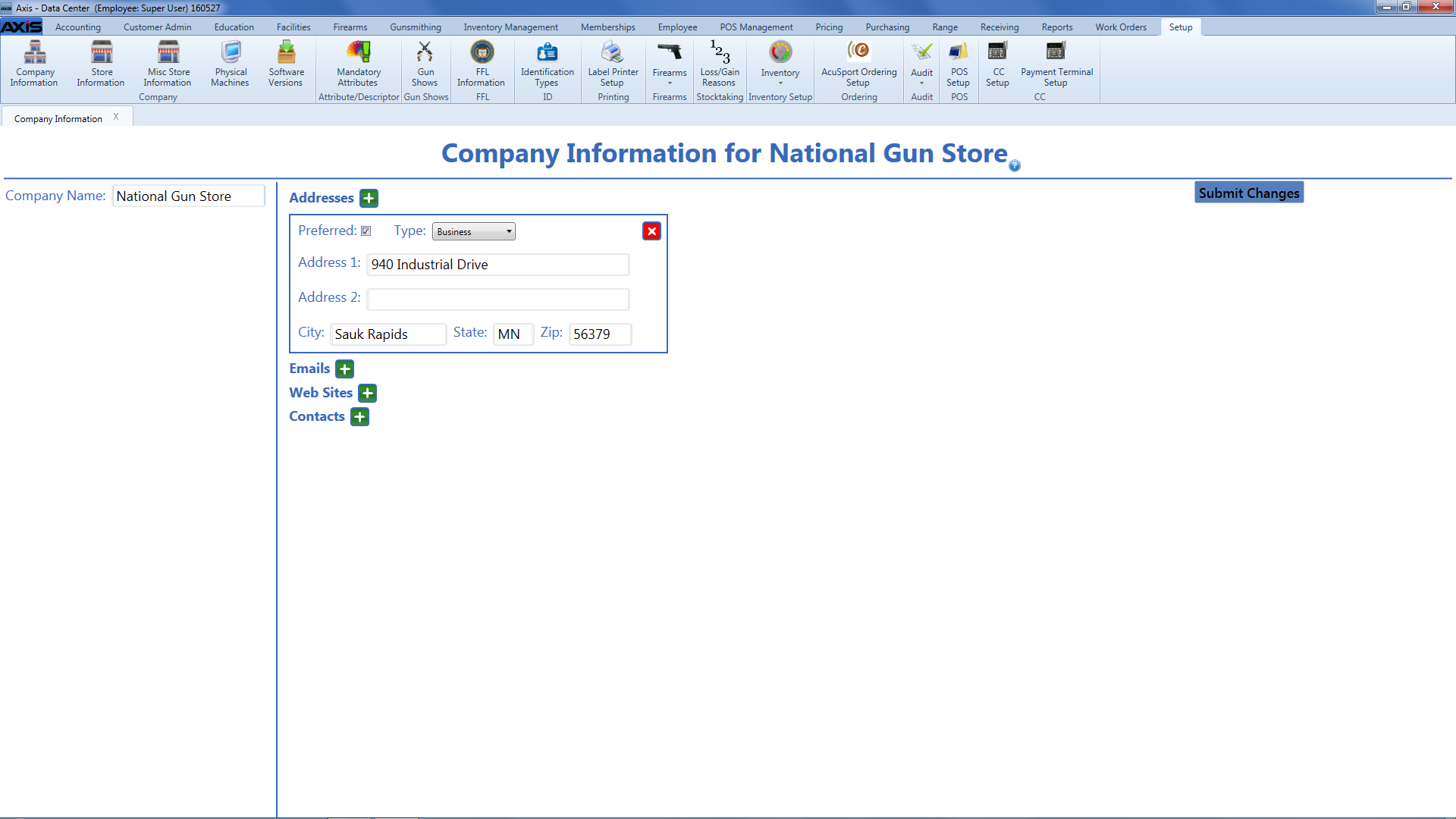
Task: Open Misc Store Information icon
Action: click(x=168, y=64)
